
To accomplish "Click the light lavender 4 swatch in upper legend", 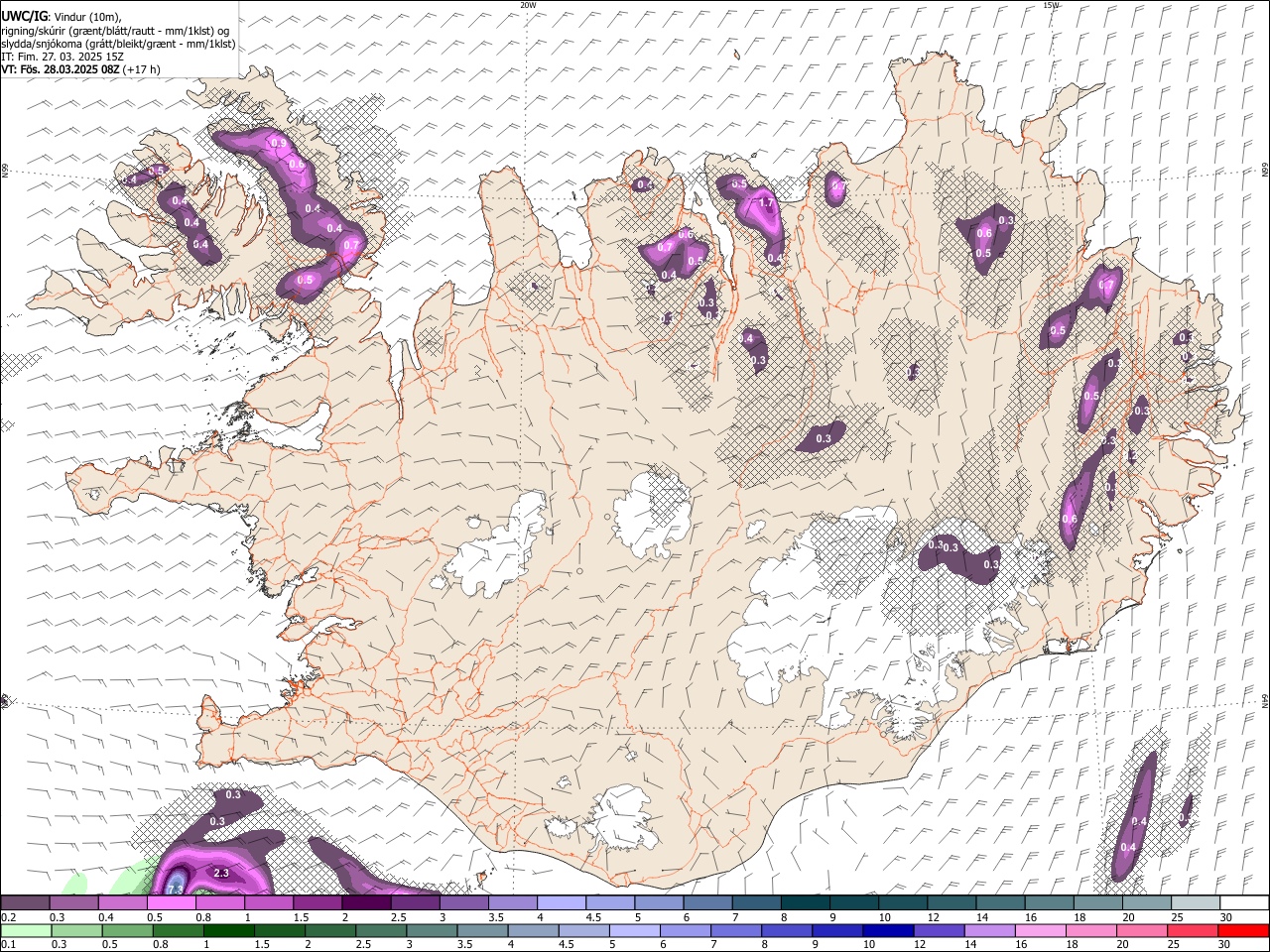I will [x=562, y=903].
